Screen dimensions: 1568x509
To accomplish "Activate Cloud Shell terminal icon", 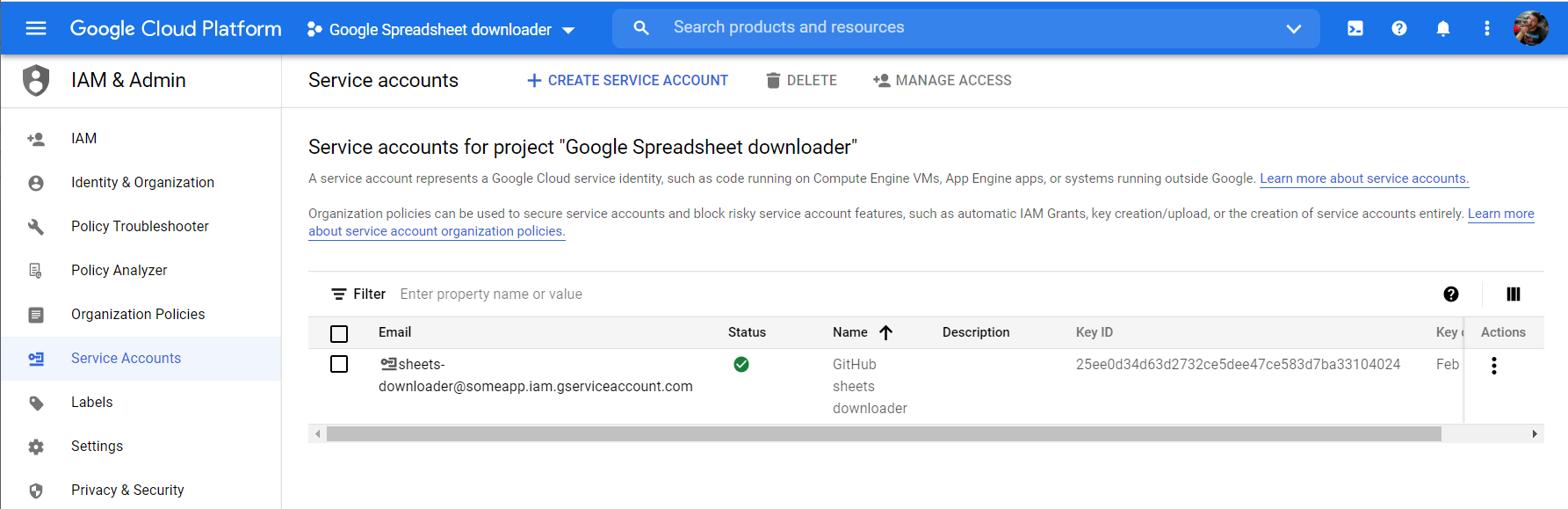I will tap(1355, 28).
